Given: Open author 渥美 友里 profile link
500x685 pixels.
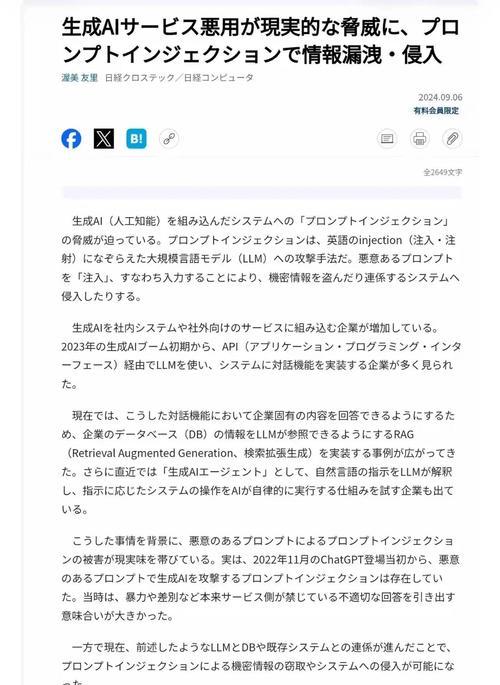Looking at the screenshot, I should pos(79,78).
